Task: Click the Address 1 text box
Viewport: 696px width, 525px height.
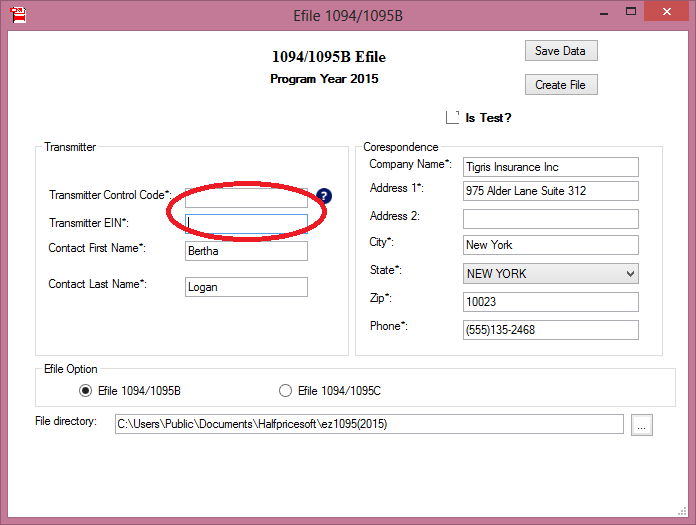Action: click(x=550, y=191)
